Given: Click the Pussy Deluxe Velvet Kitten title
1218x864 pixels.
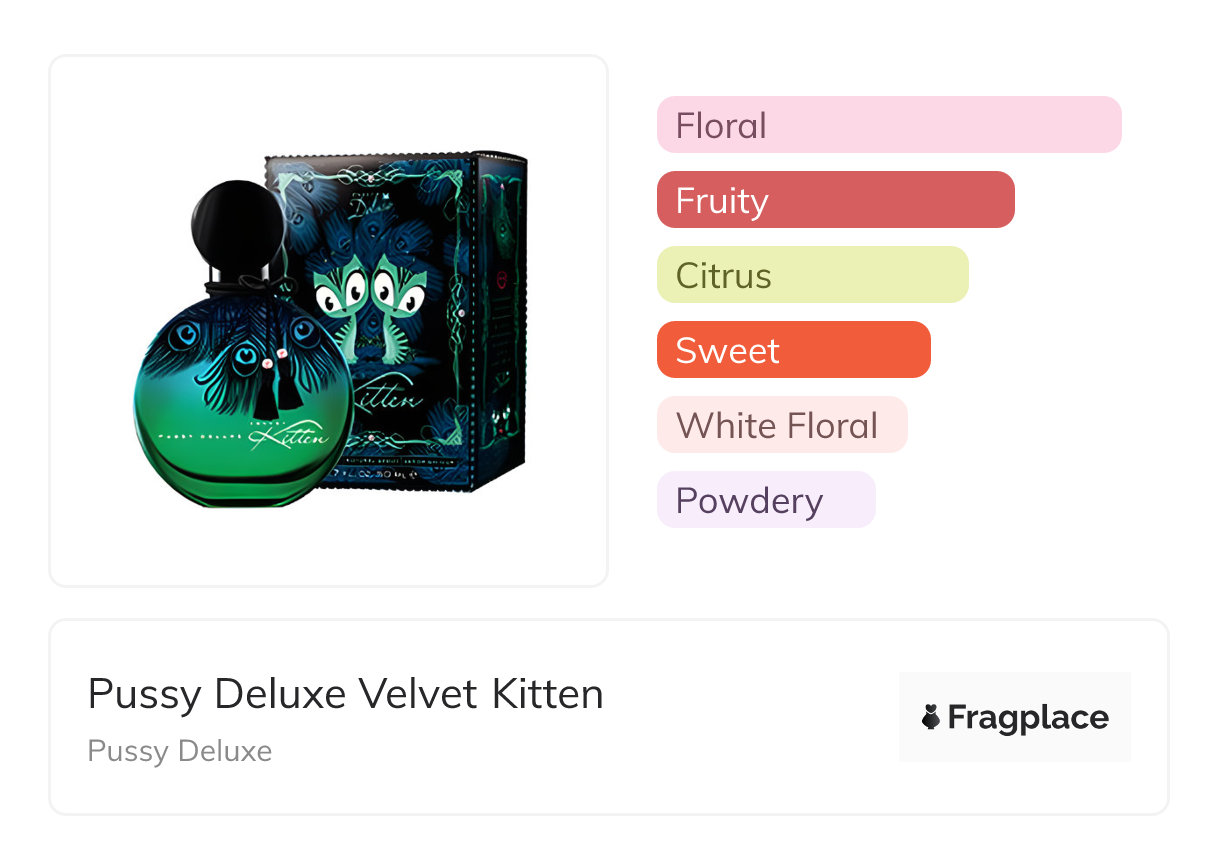Looking at the screenshot, I should [x=345, y=694].
